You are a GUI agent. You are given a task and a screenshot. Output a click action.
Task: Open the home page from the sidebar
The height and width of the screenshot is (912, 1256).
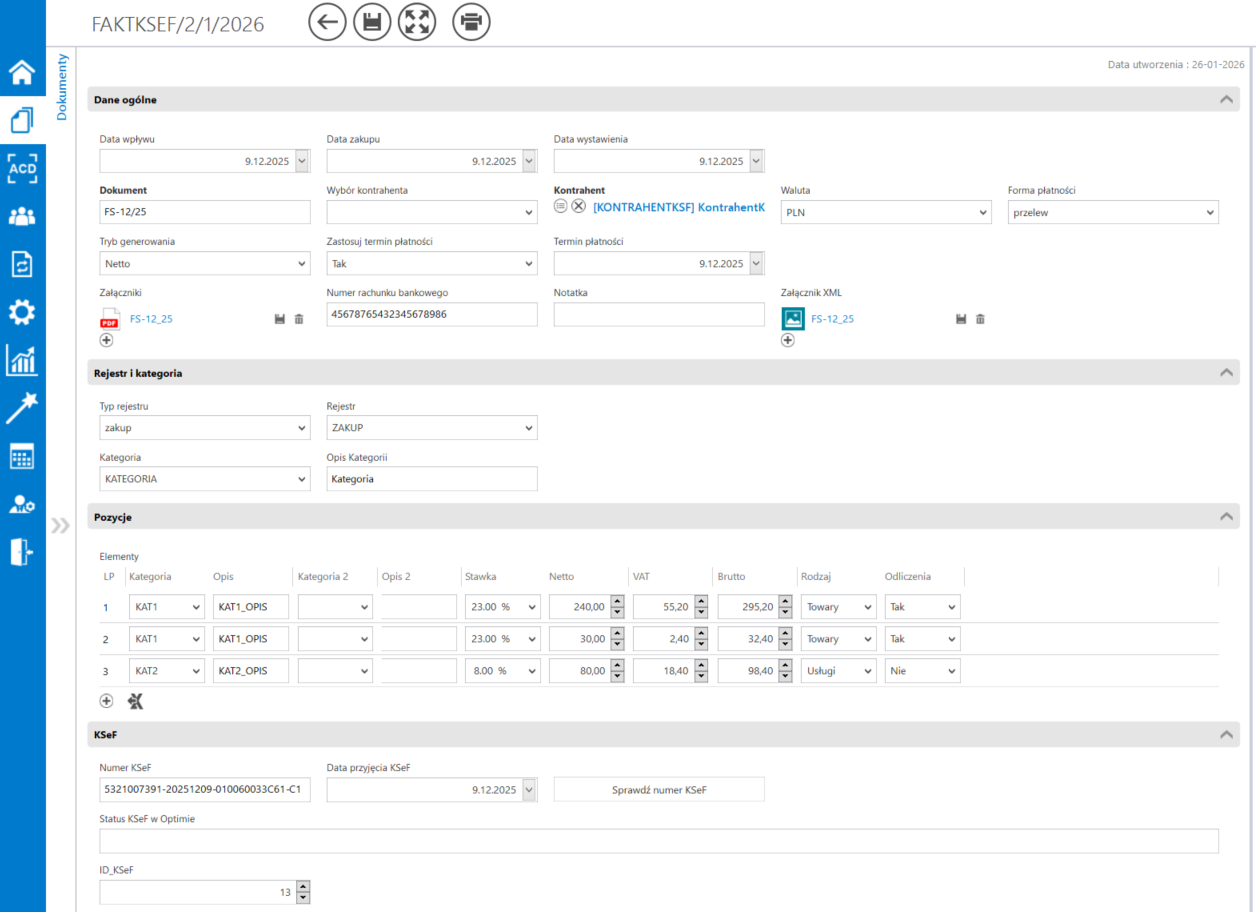click(22, 73)
